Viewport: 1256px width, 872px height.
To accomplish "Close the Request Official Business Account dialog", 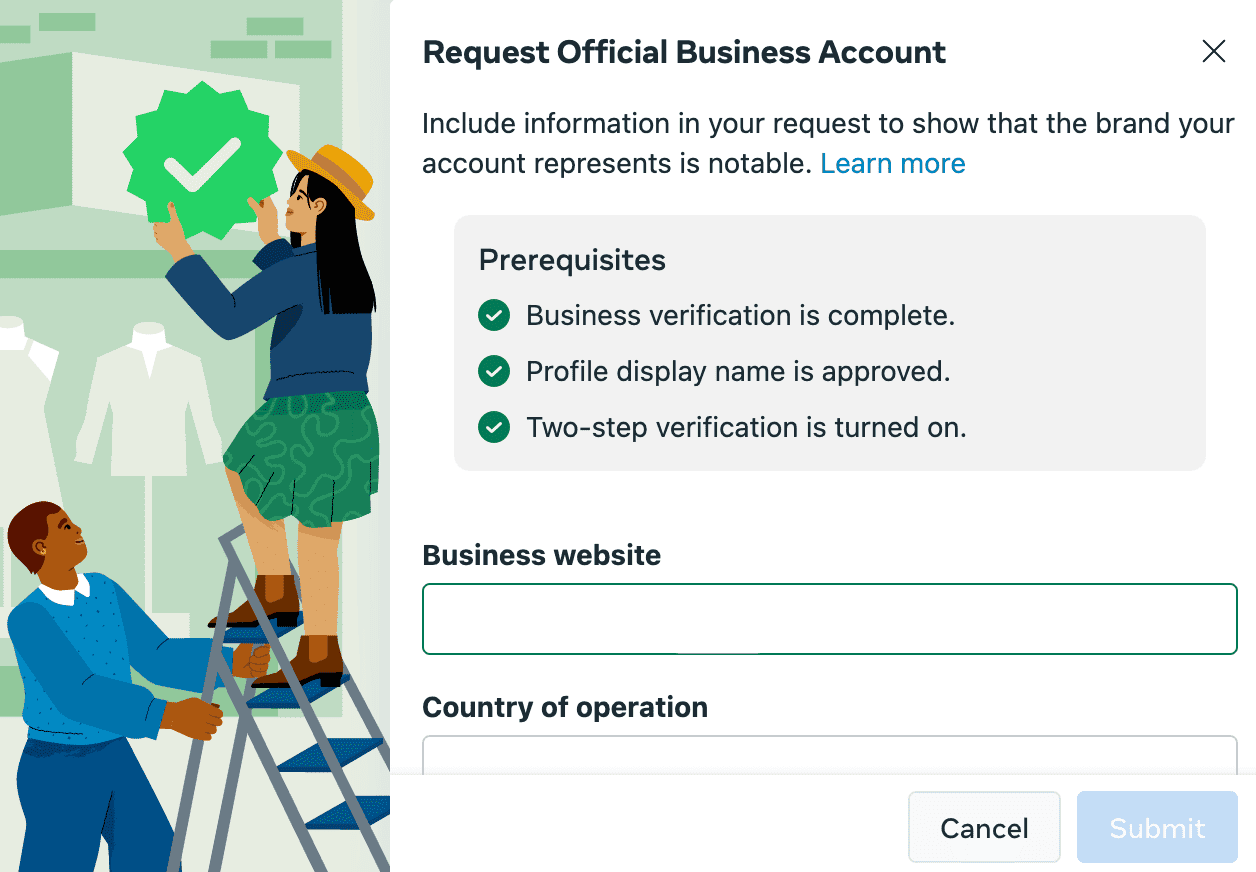I will coord(1214,51).
